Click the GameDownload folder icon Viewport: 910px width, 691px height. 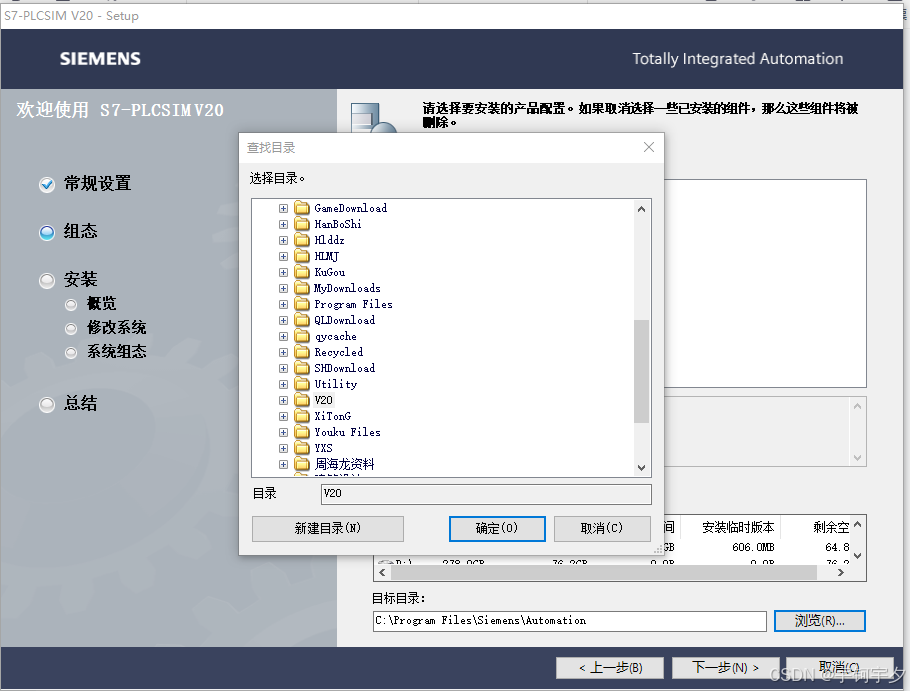pos(302,208)
